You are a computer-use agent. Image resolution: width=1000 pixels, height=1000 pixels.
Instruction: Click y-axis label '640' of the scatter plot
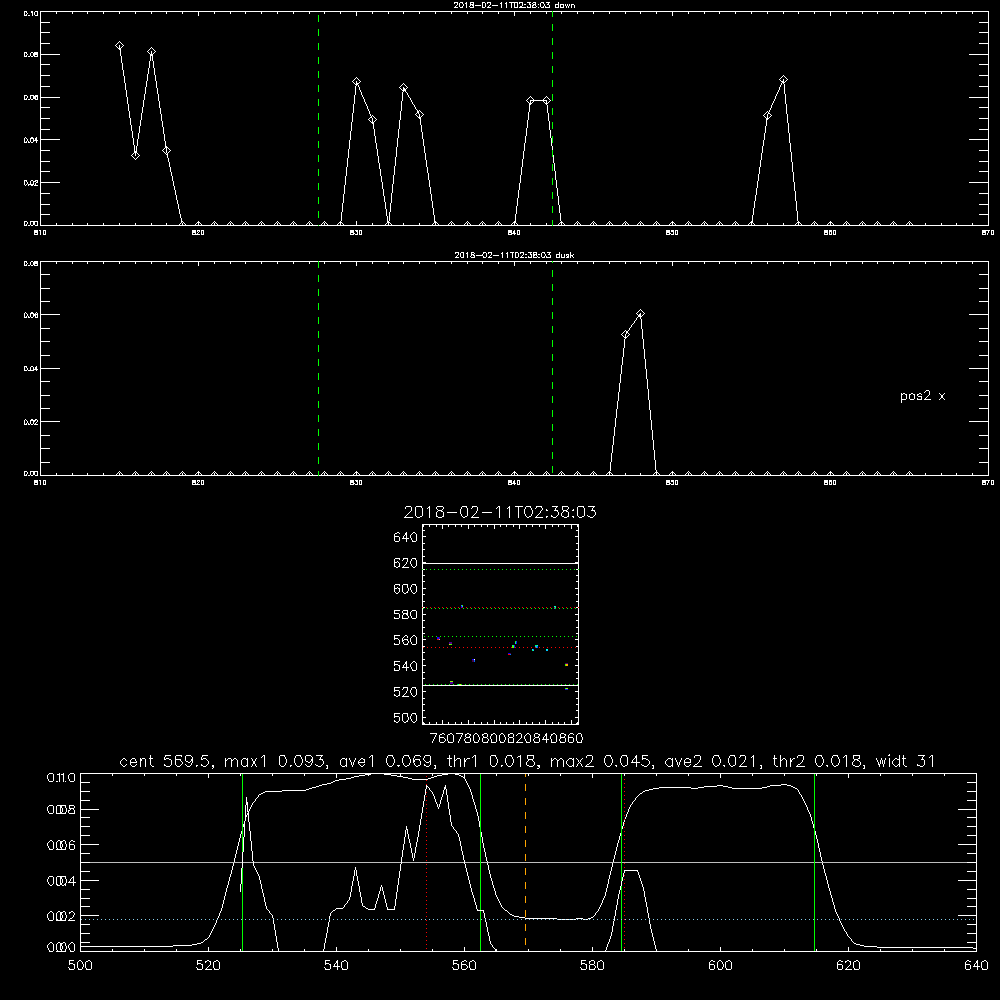pyautogui.click(x=405, y=537)
